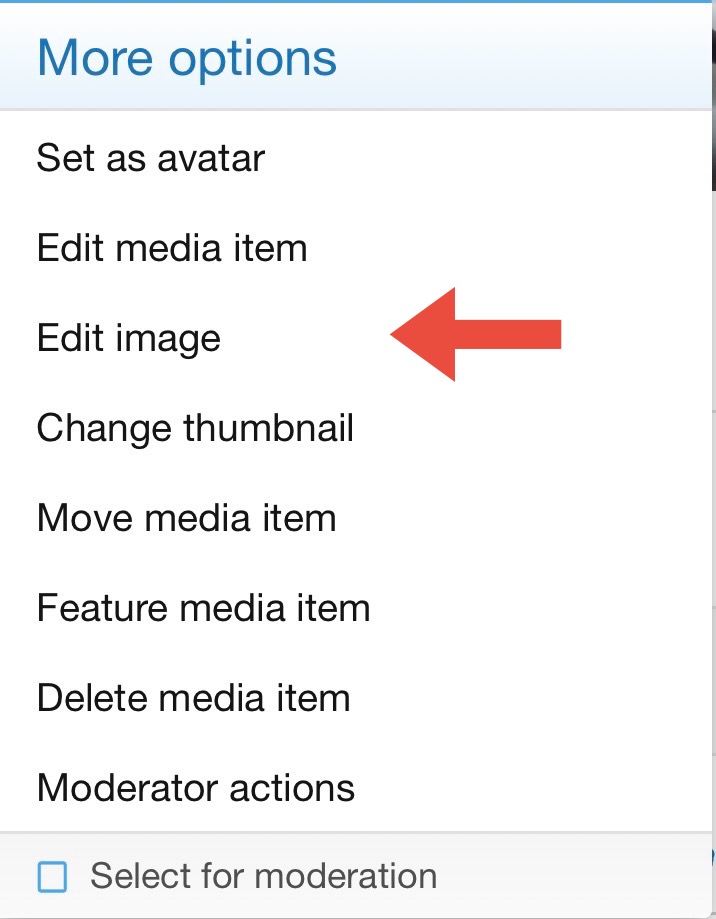
Task: Click the More options header
Action: 188,57
